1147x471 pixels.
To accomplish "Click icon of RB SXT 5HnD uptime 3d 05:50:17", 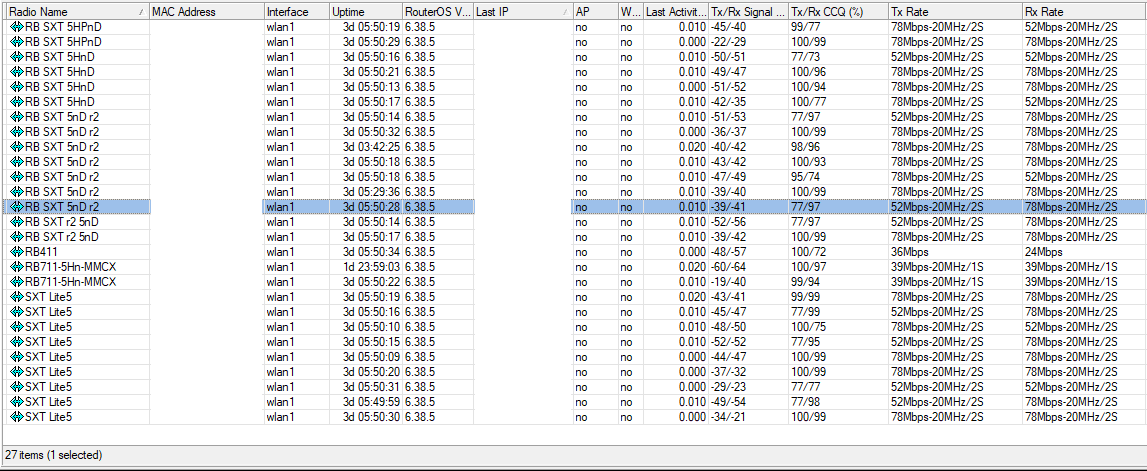I will point(18,102).
